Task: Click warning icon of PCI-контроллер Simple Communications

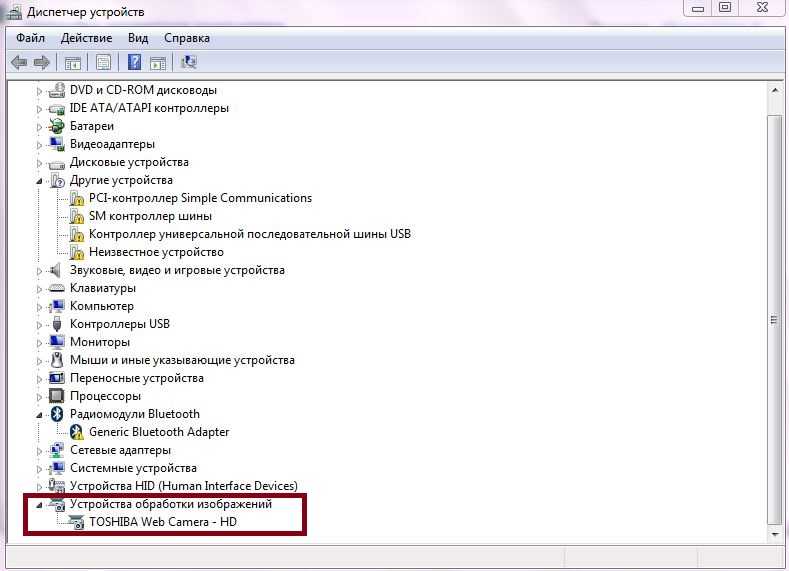Action: coord(76,198)
